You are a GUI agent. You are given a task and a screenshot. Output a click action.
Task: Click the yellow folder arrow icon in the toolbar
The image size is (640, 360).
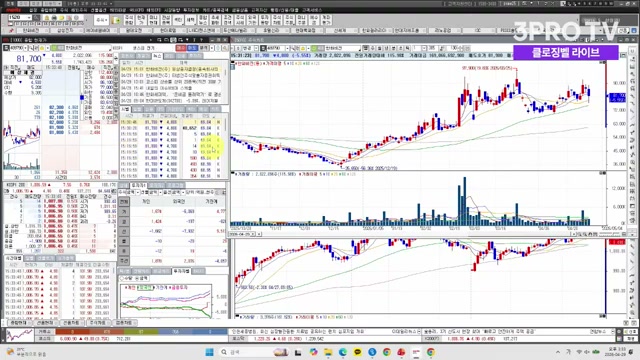pyautogui.click(x=116, y=20)
